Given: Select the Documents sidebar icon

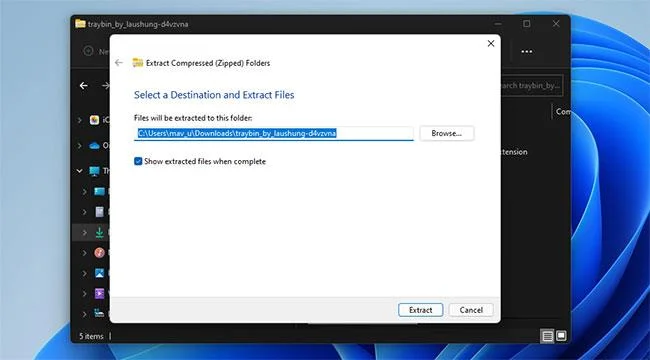Looking at the screenshot, I should click(x=99, y=212).
